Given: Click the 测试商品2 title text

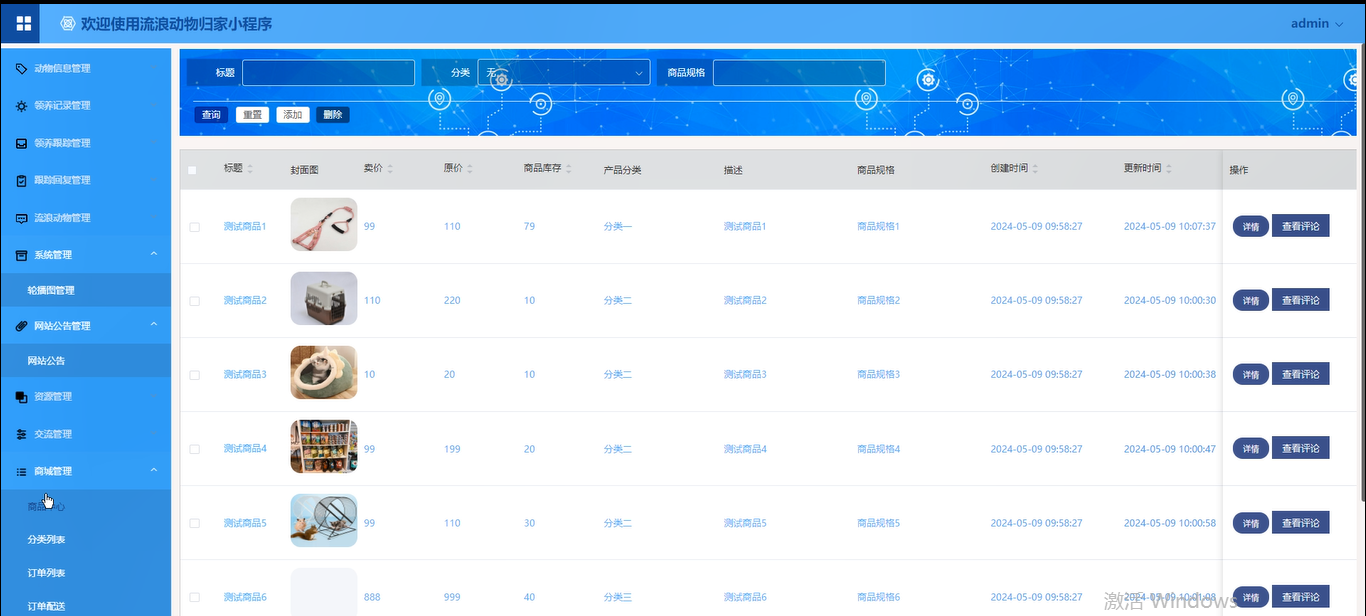Looking at the screenshot, I should (245, 301).
